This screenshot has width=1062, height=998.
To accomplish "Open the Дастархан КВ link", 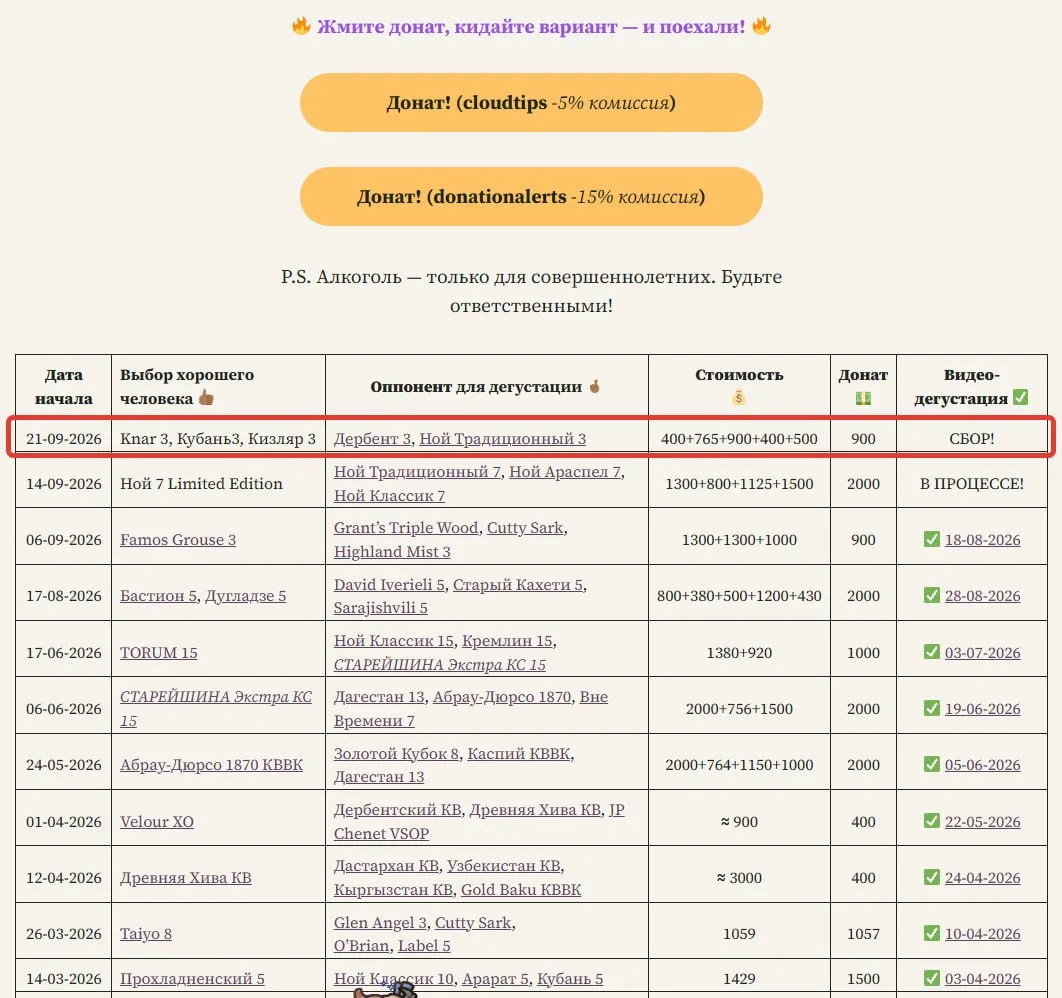I will click(x=386, y=866).
